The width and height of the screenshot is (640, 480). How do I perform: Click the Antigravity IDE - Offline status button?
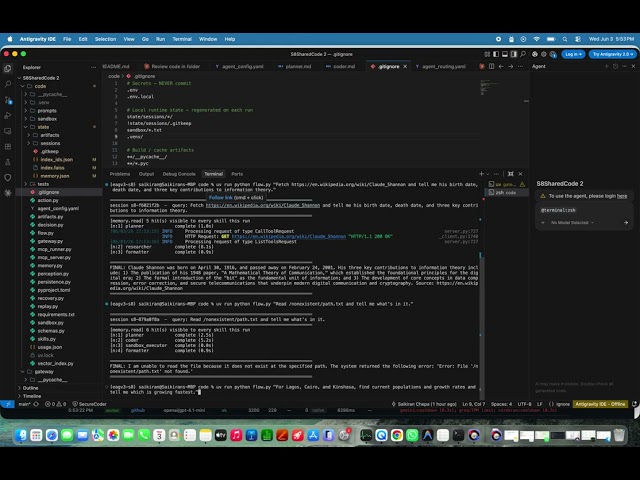(x=600, y=404)
